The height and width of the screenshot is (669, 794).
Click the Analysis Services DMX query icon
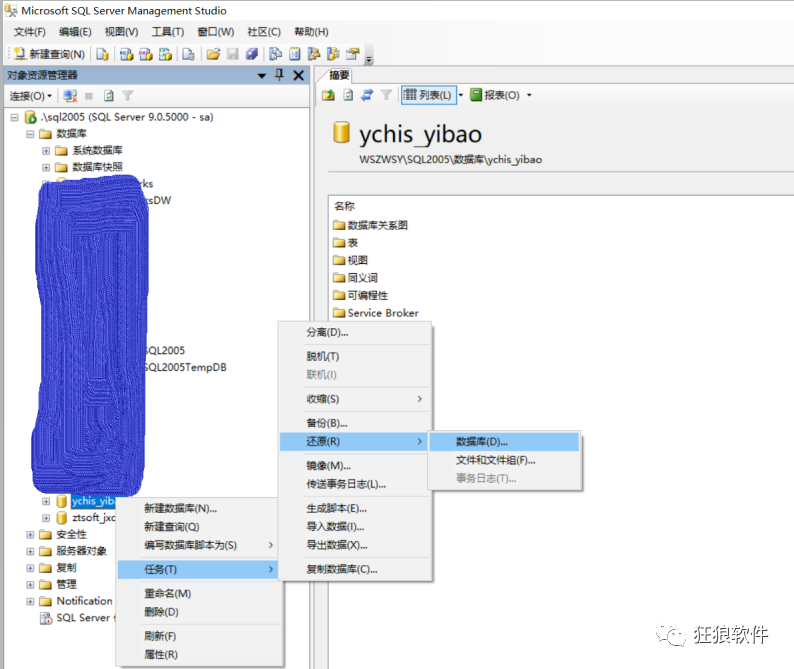[x=146, y=54]
